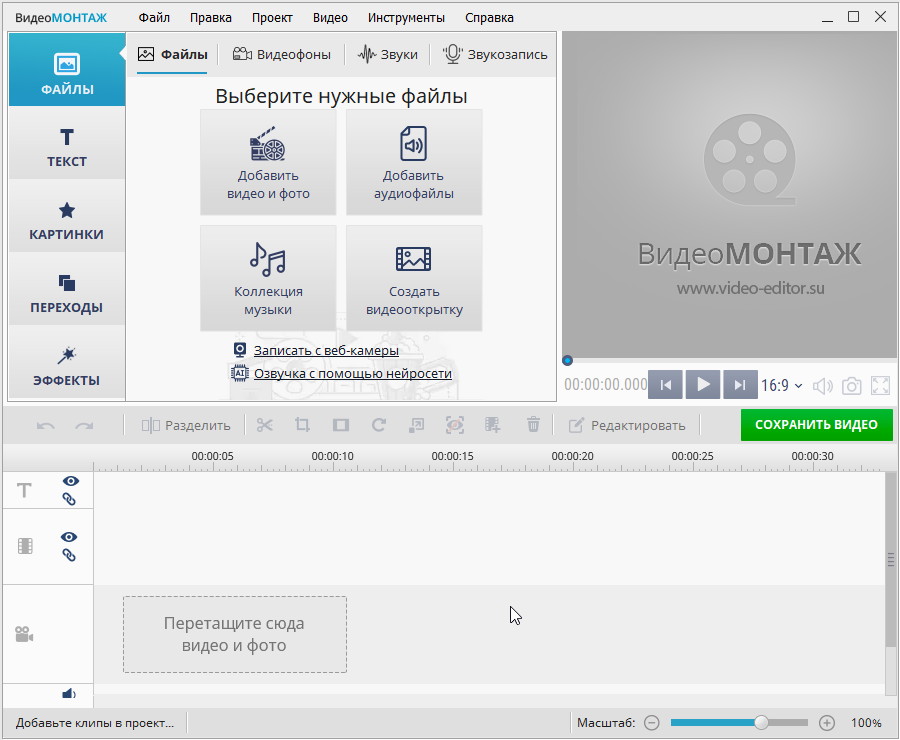Click the text track T icon
900x740 pixels.
[24, 490]
